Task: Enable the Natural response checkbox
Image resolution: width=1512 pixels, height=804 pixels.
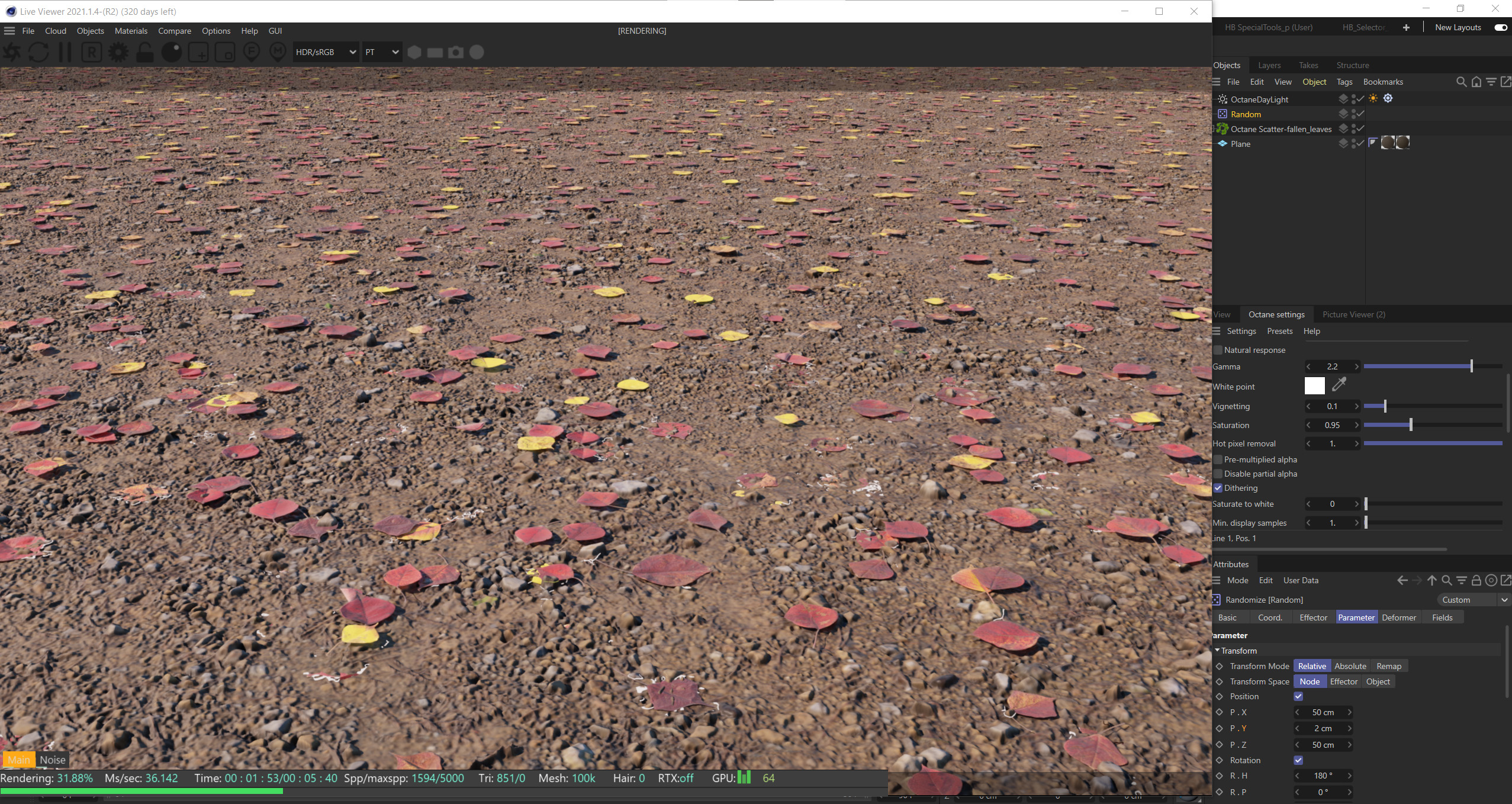Action: (1218, 350)
